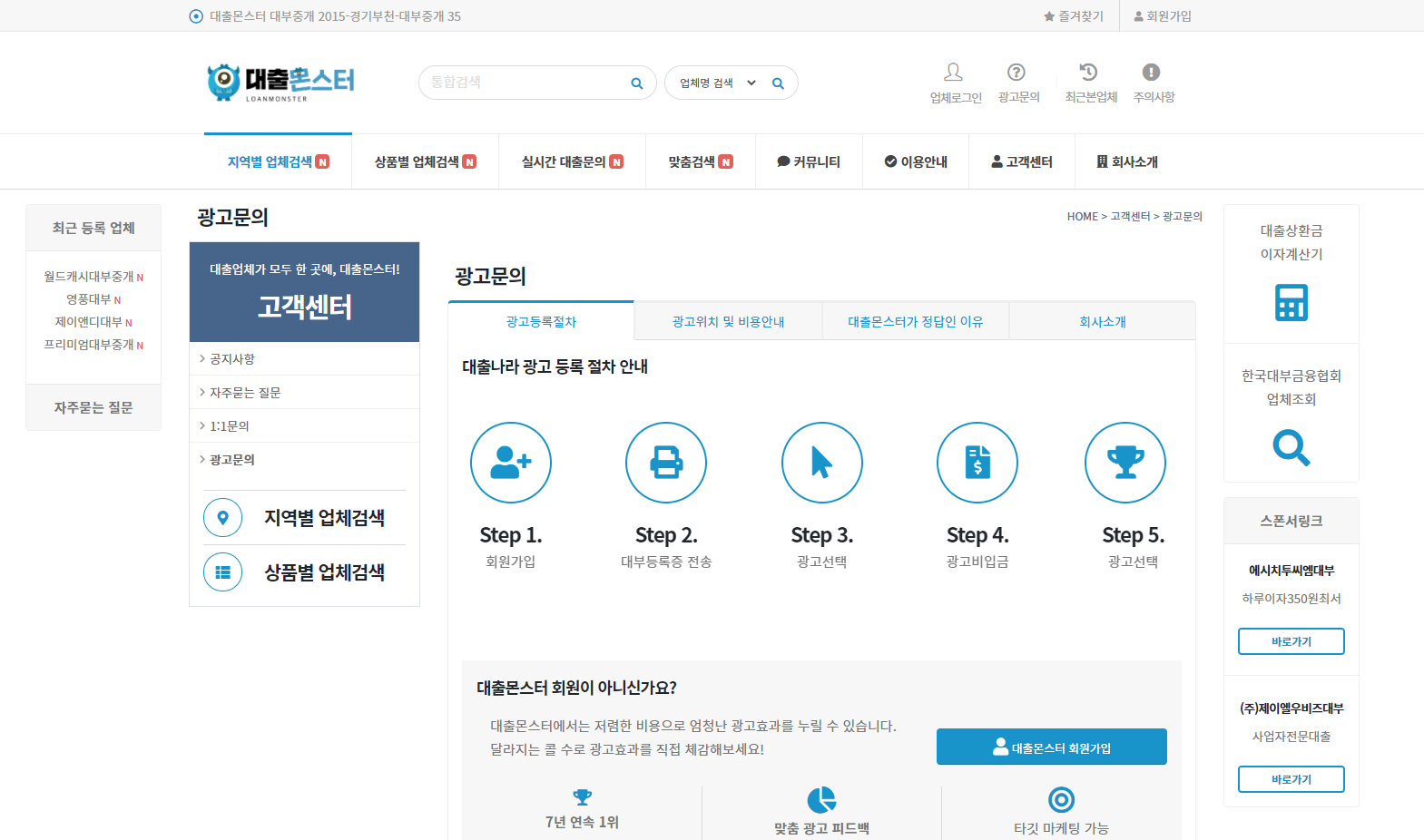Select the 광고위치 및 비용안내 tab
1424x840 pixels.
(728, 321)
